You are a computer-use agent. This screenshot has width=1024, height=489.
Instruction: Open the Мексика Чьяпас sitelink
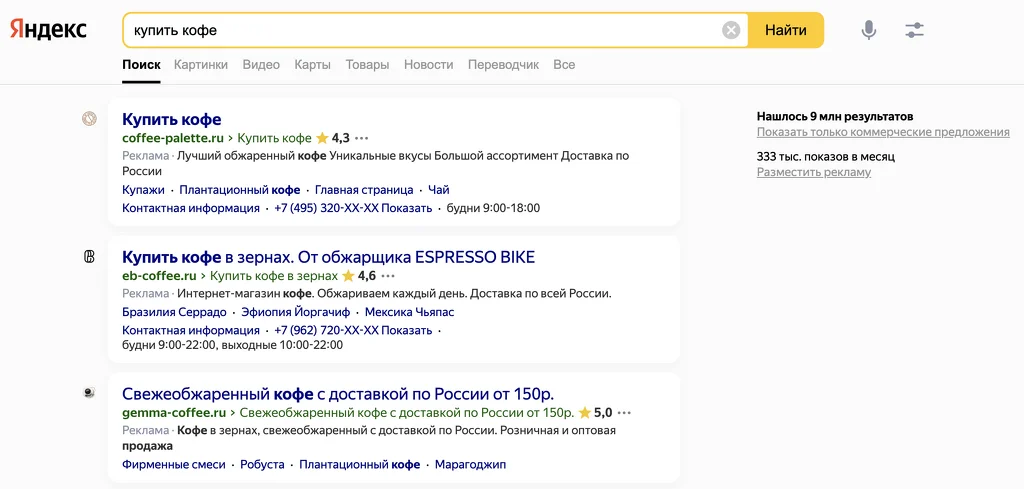click(409, 312)
